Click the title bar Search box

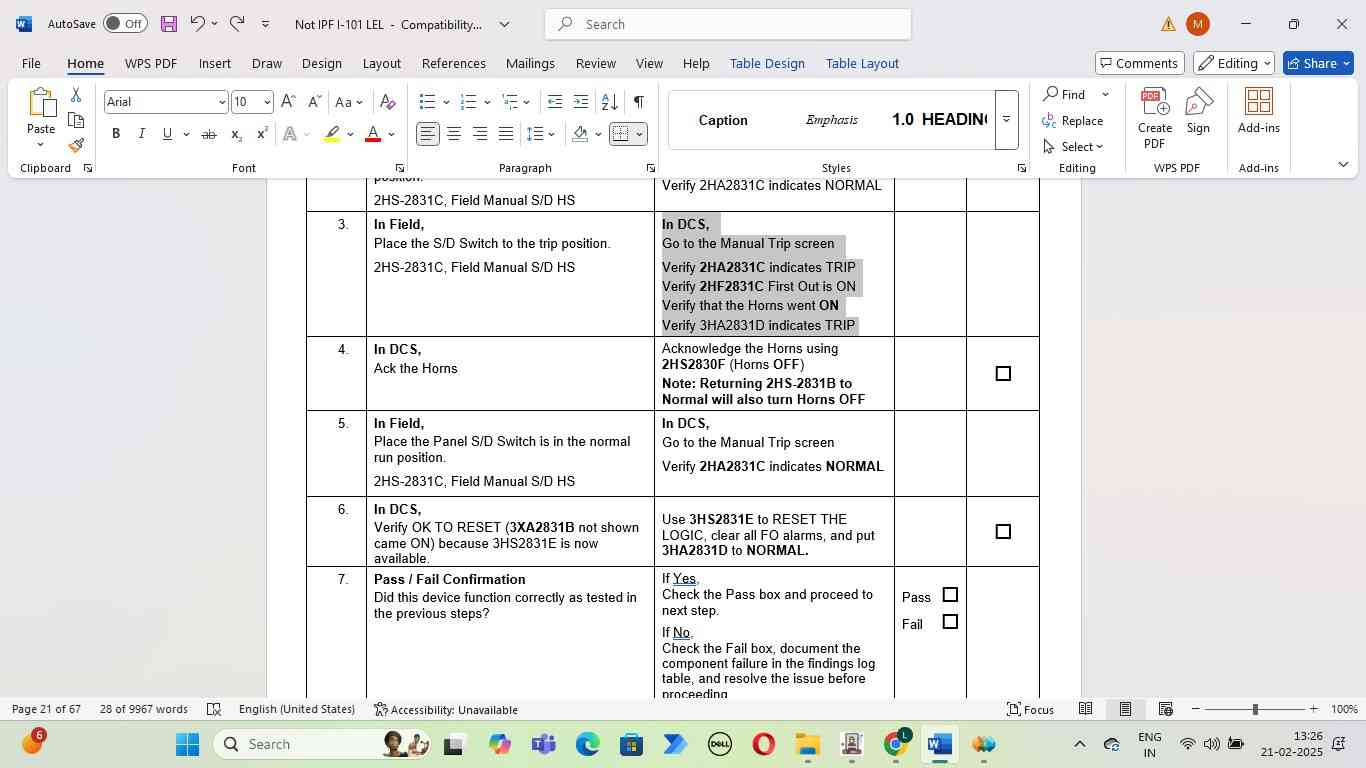(x=728, y=24)
